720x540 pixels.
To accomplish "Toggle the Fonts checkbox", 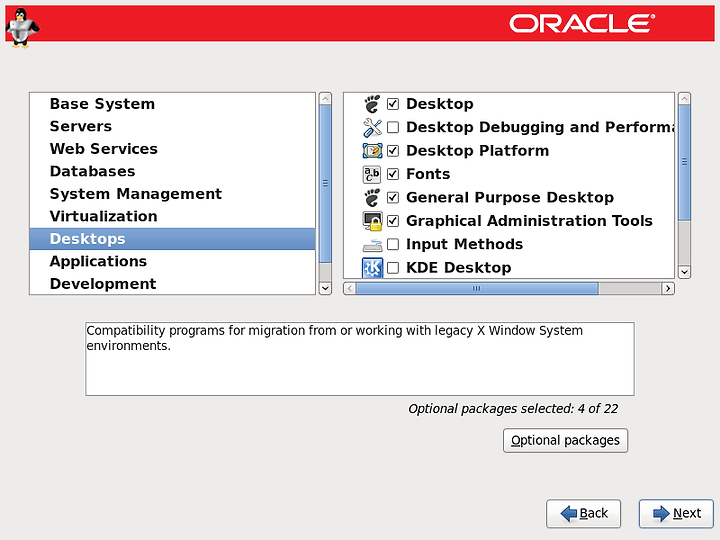I will tap(393, 174).
